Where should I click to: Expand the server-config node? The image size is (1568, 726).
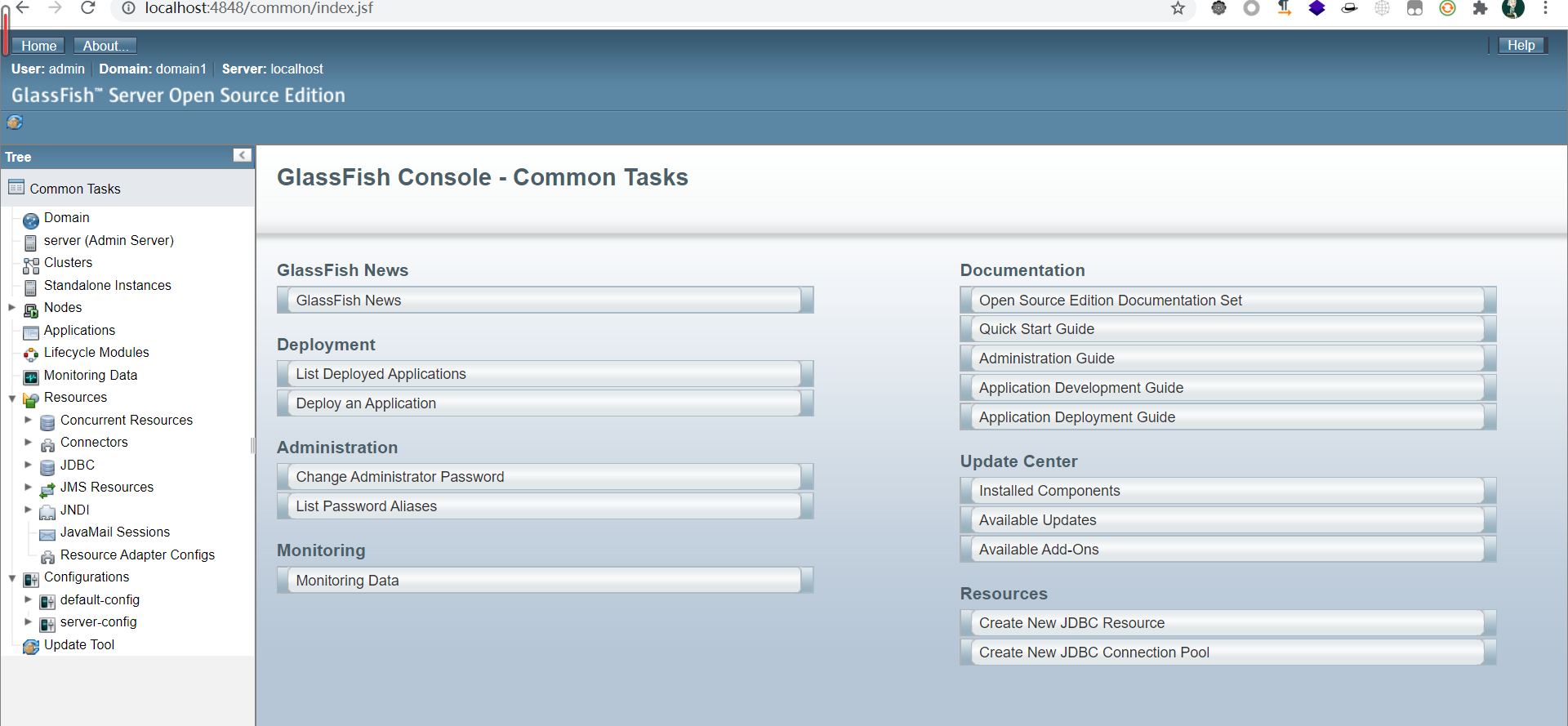(28, 621)
